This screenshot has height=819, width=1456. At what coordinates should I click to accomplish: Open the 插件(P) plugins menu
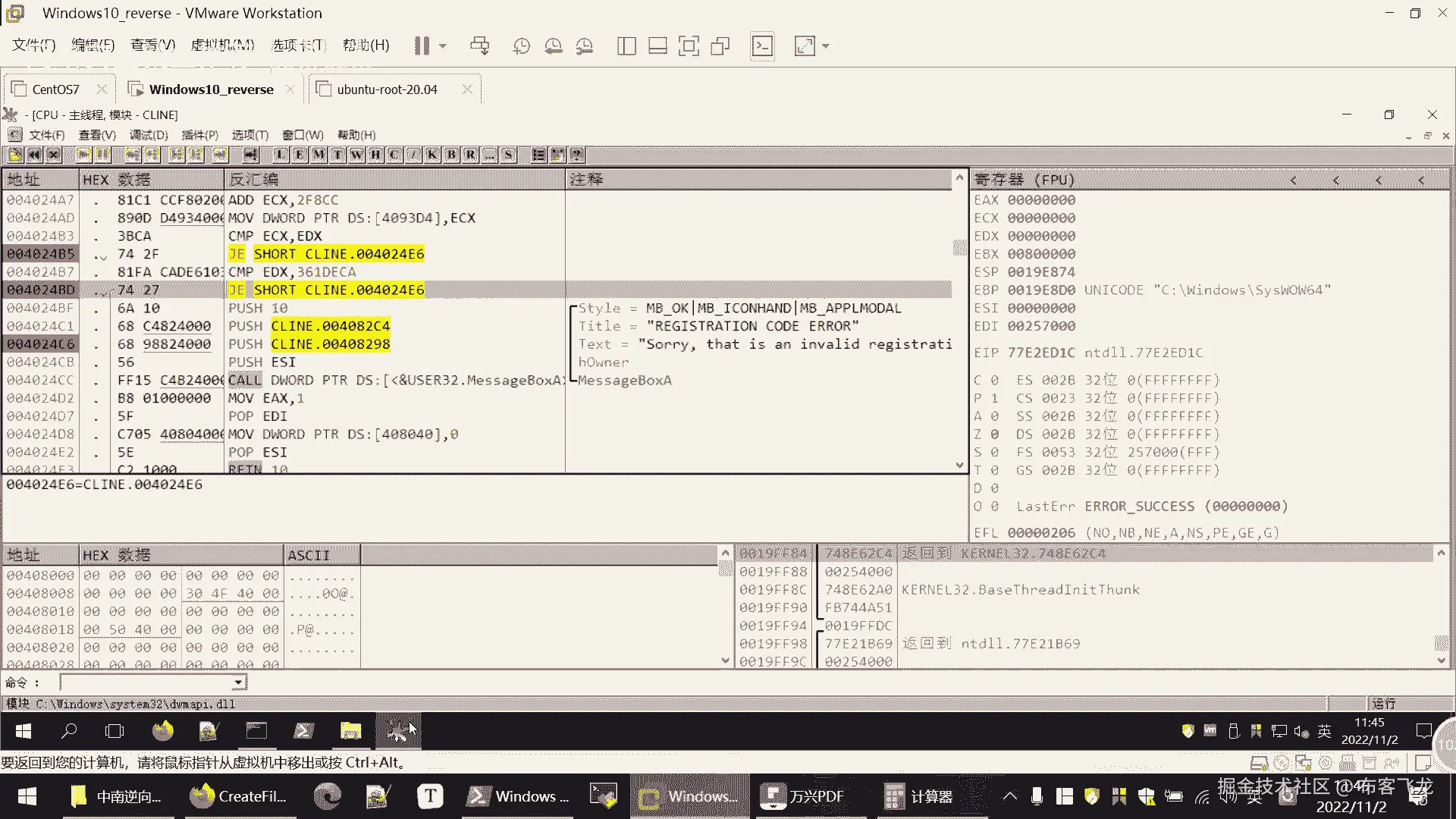coord(199,135)
